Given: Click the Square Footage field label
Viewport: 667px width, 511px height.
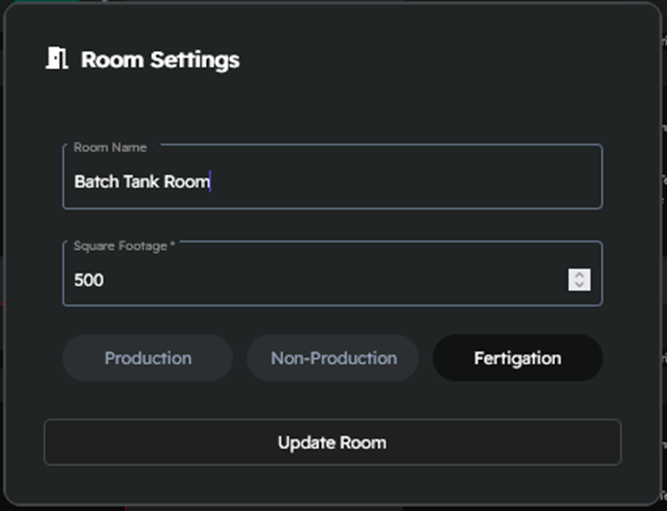Looking at the screenshot, I should pyautogui.click(x=121, y=245).
